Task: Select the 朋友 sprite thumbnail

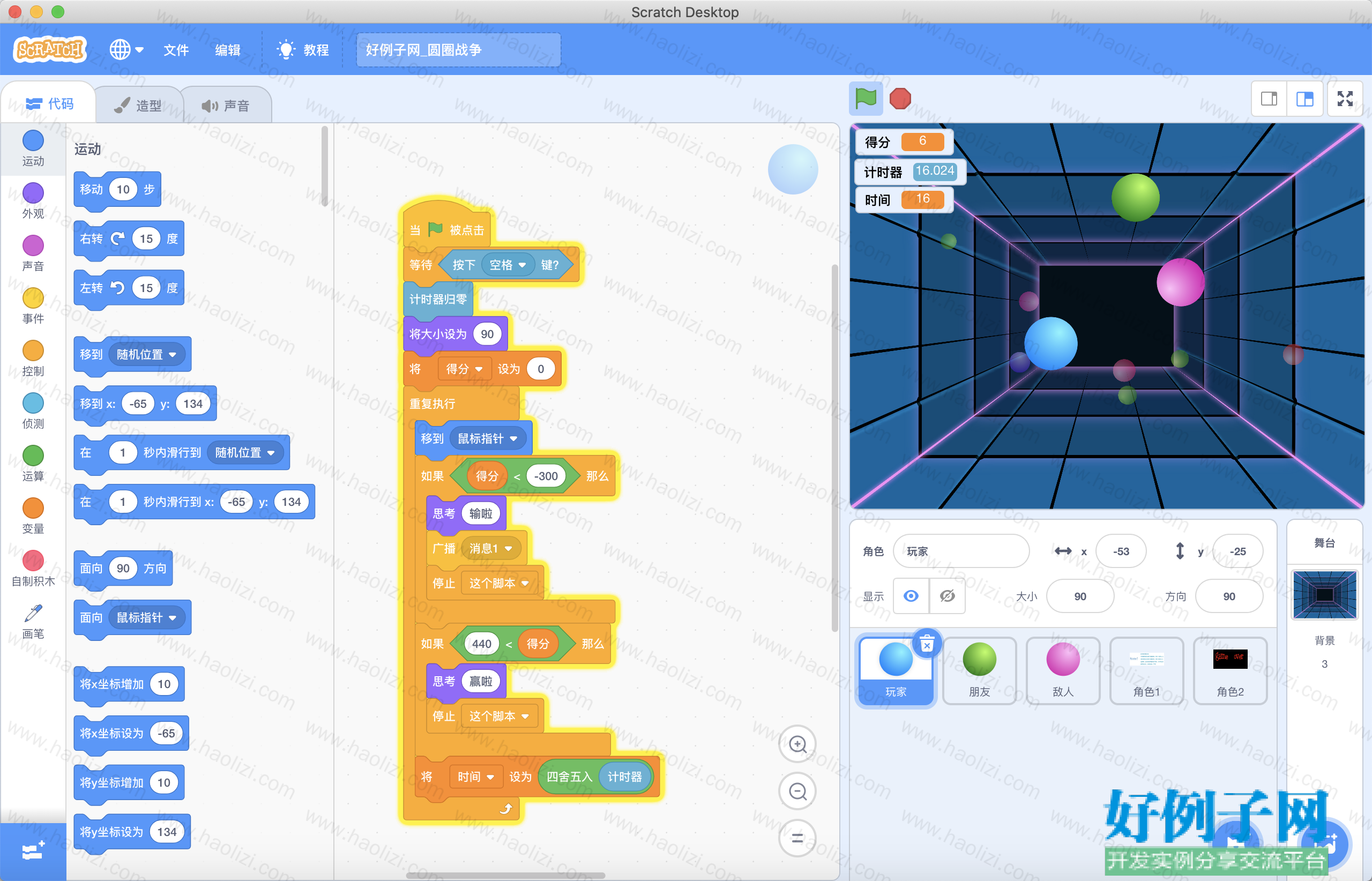Action: [x=980, y=671]
